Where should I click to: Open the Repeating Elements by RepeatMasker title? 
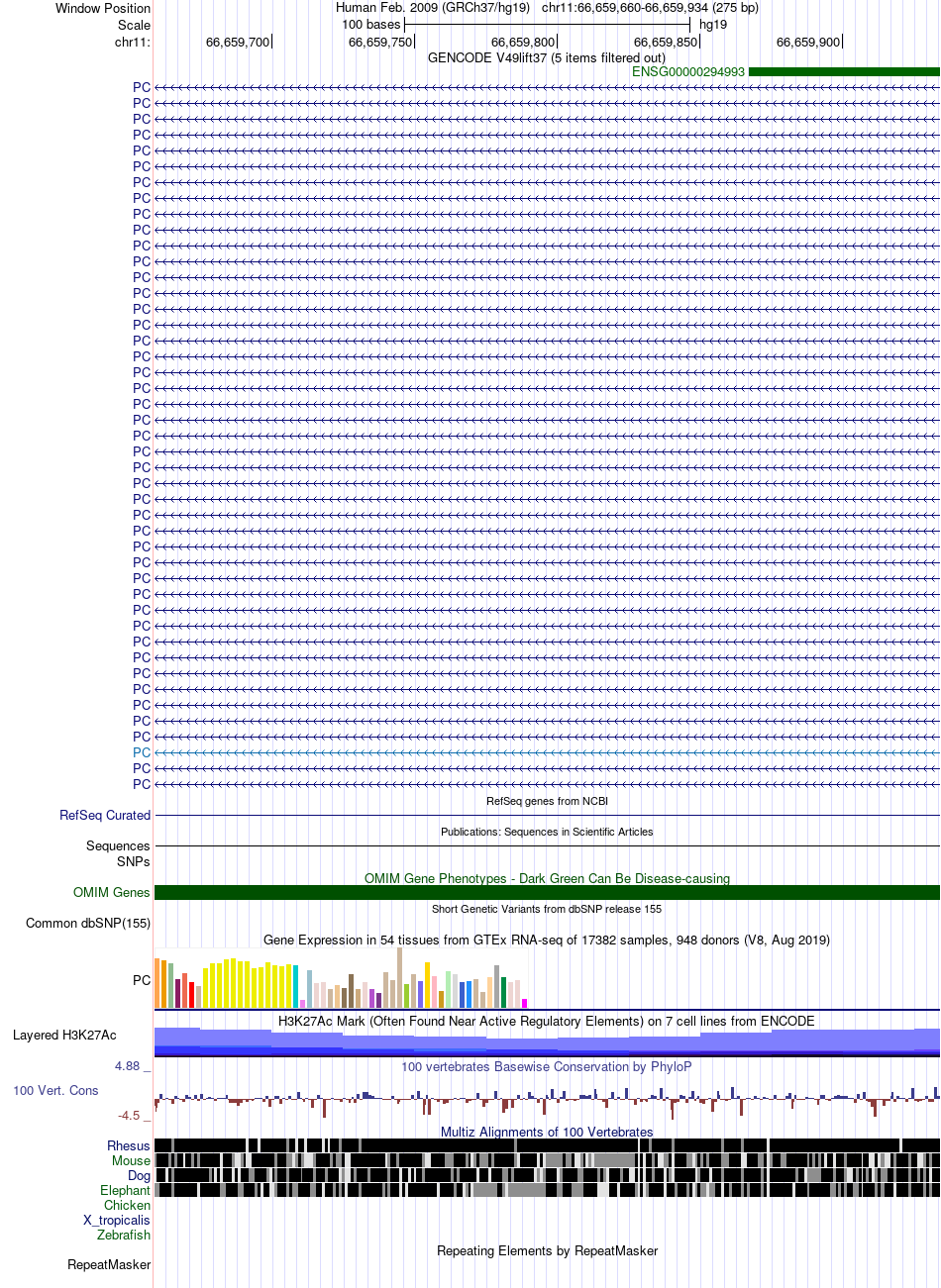[x=547, y=1250]
